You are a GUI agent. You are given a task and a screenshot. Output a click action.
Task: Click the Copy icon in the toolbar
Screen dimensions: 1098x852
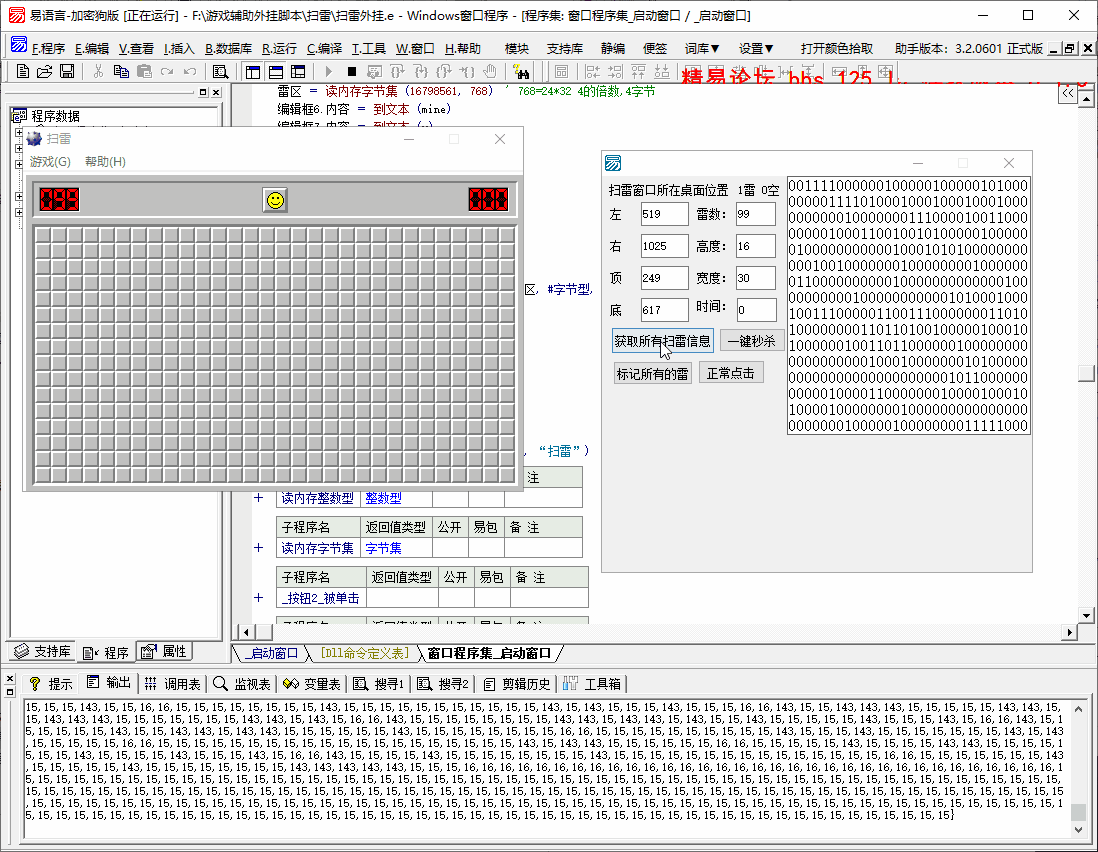121,71
